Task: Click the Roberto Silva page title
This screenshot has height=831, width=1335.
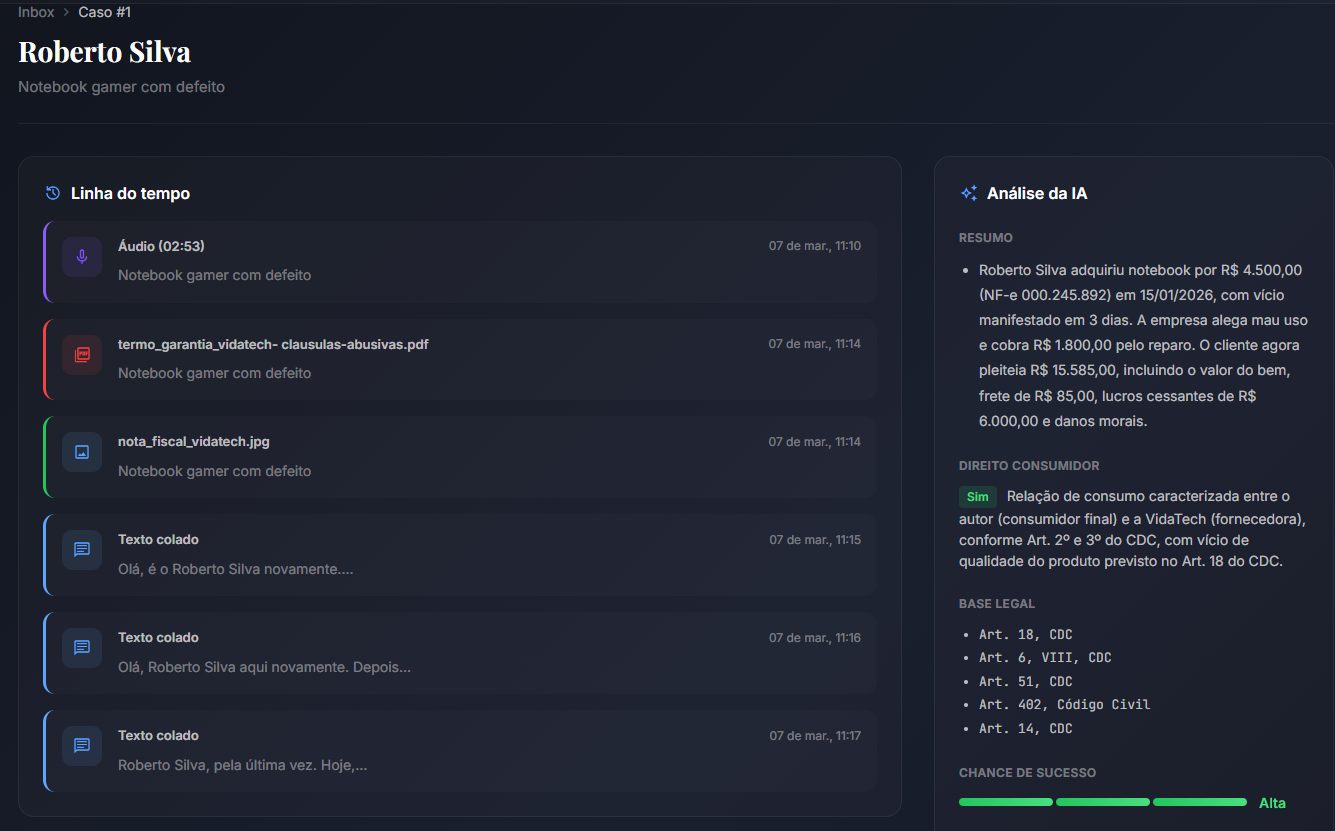Action: tap(104, 51)
